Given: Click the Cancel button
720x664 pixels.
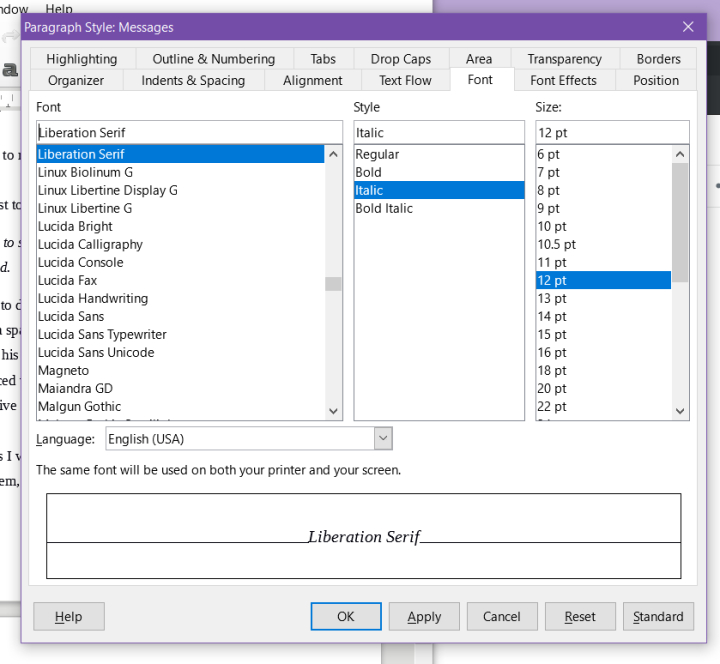Looking at the screenshot, I should [502, 616].
